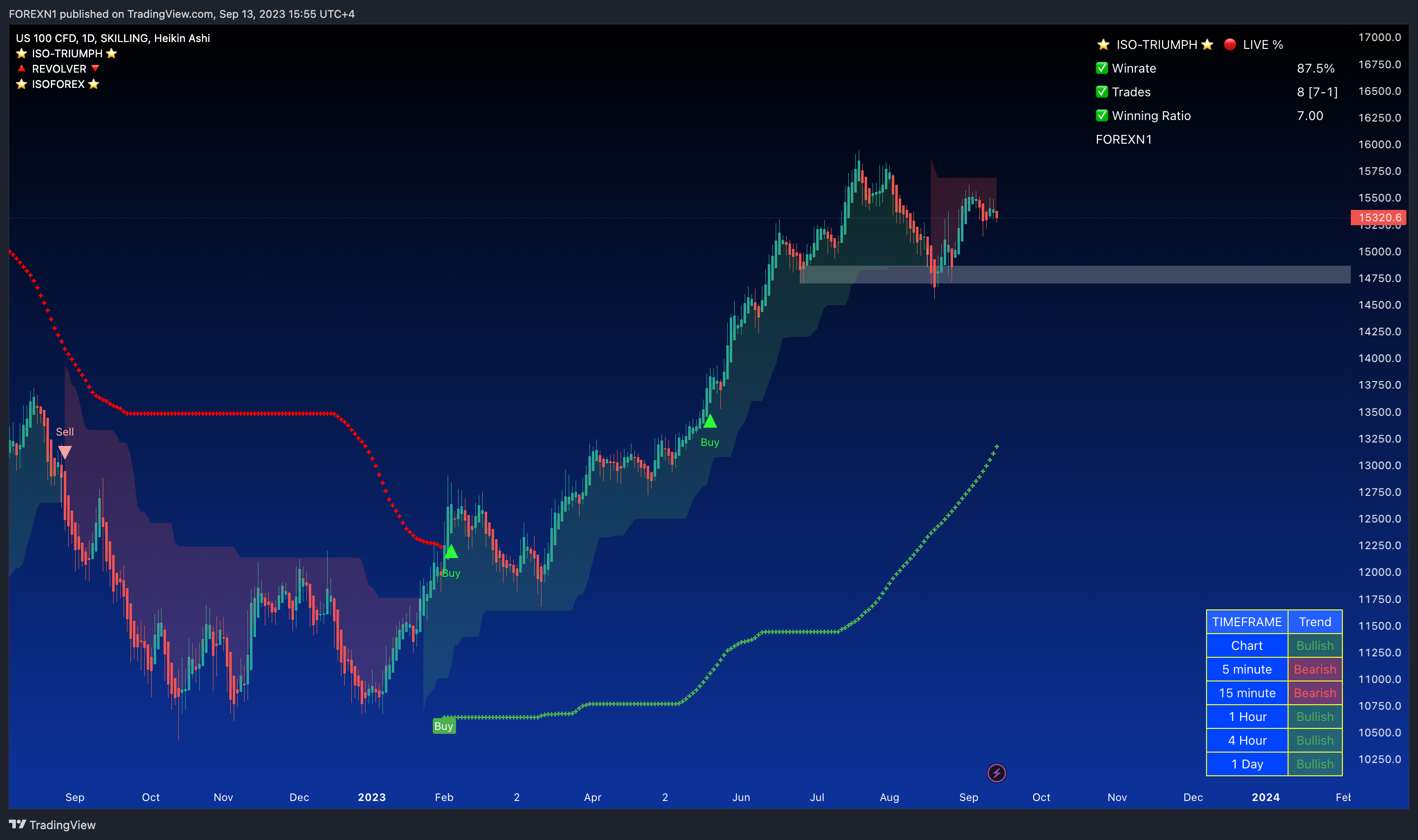Click the green checkmark beside Winrate
The height and width of the screenshot is (840, 1418).
[x=1101, y=68]
